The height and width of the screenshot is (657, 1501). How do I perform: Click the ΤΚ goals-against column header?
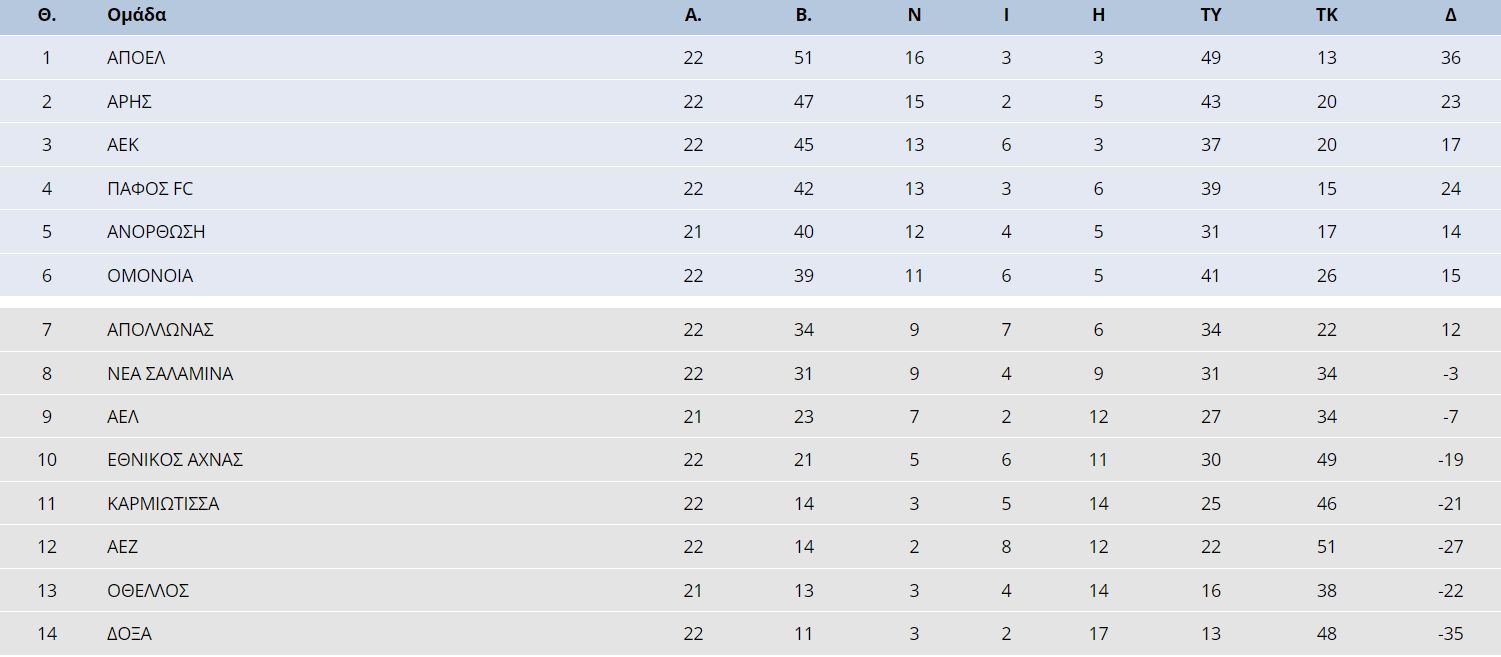(1327, 15)
